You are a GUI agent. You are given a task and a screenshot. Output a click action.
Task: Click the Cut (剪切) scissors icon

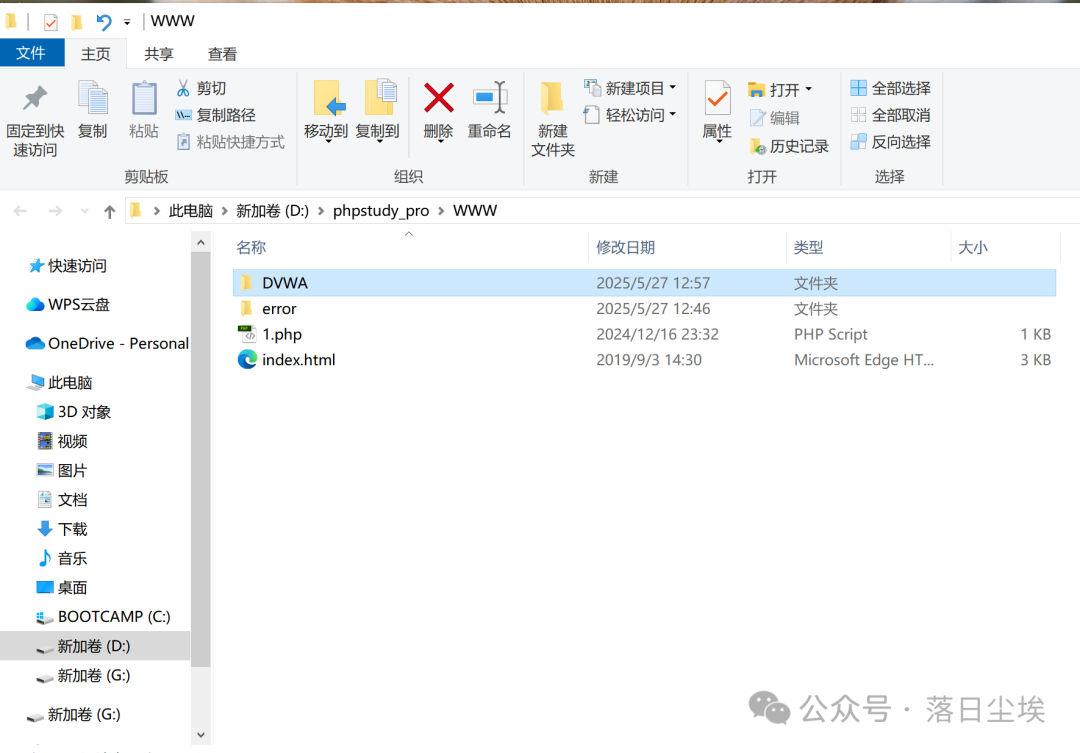pos(183,88)
